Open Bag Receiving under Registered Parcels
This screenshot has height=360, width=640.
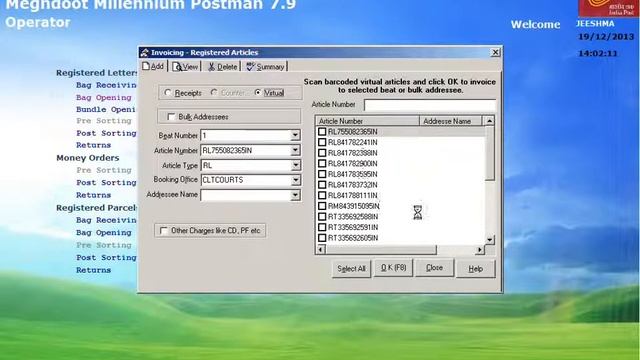(x=106, y=220)
